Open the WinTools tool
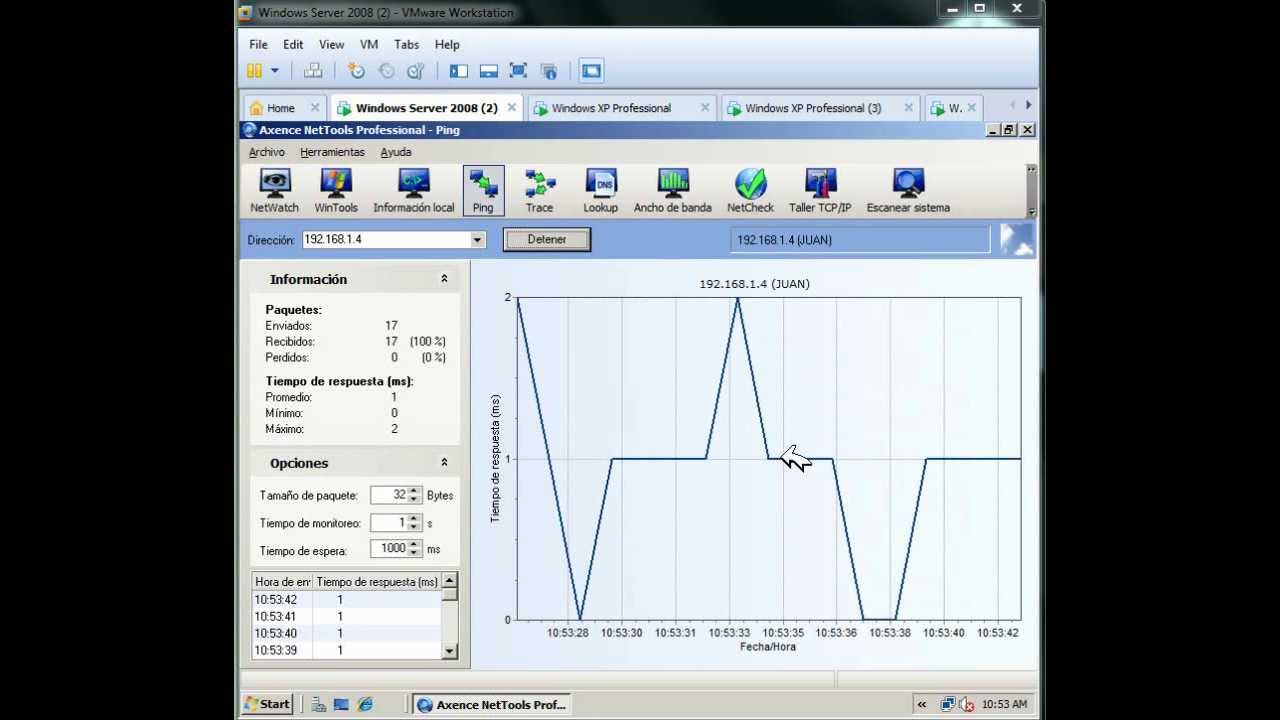The height and width of the screenshot is (720, 1280). point(336,190)
